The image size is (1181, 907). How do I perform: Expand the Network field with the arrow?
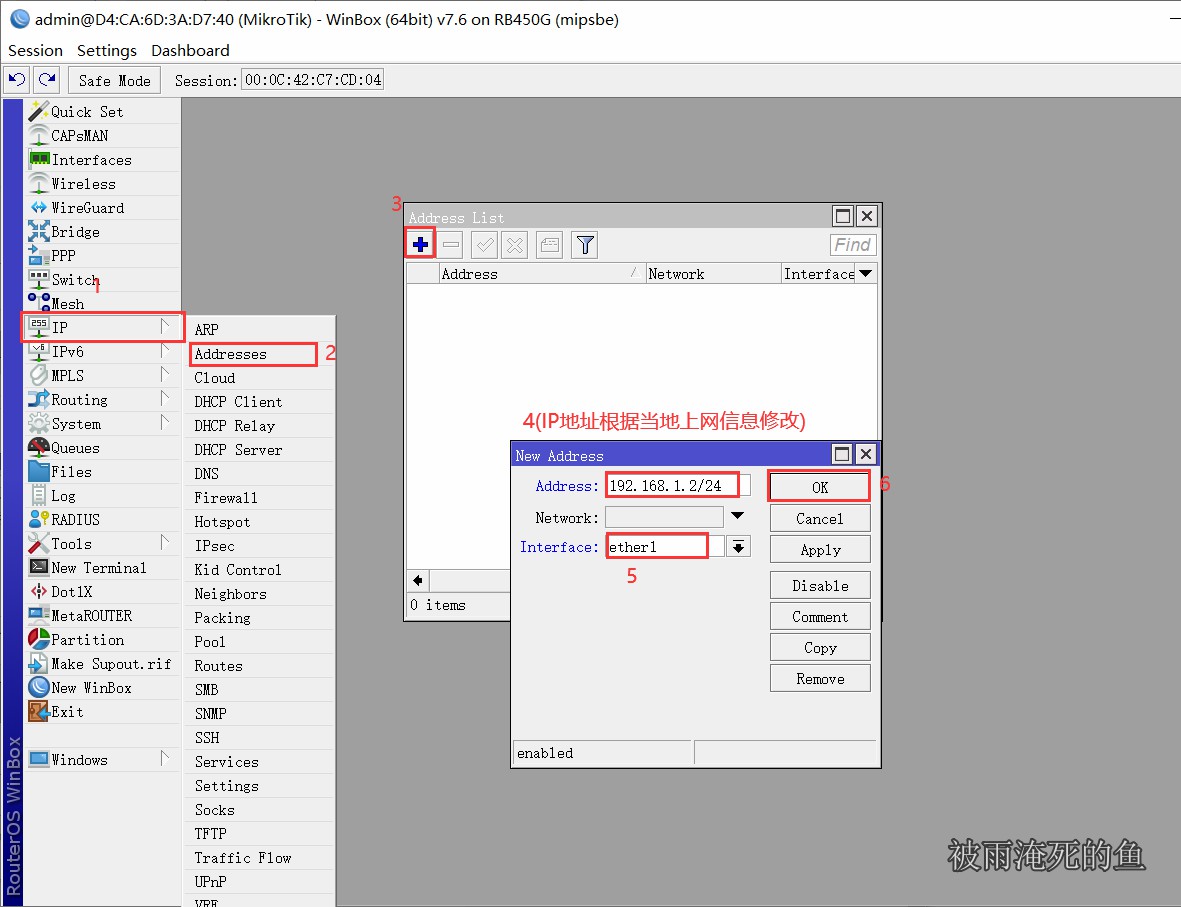pos(737,517)
